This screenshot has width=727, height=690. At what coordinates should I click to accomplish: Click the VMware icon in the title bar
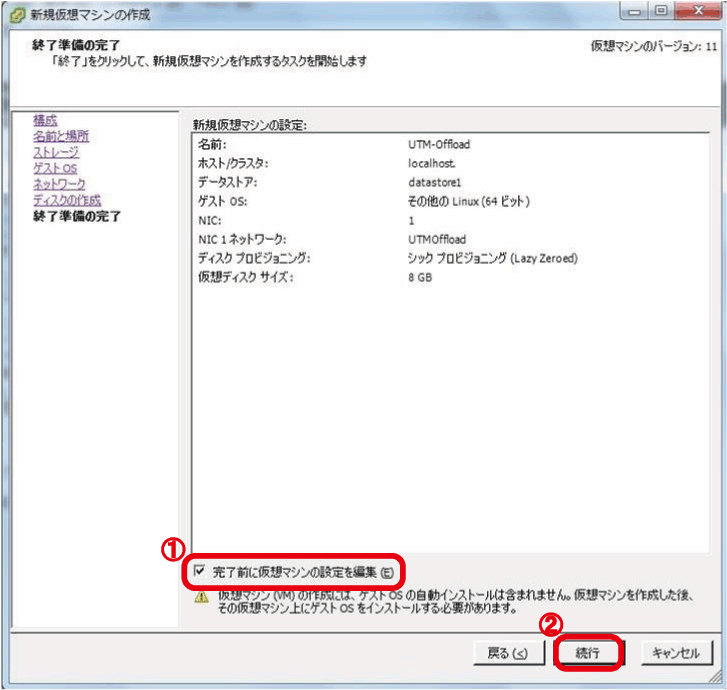point(18,15)
